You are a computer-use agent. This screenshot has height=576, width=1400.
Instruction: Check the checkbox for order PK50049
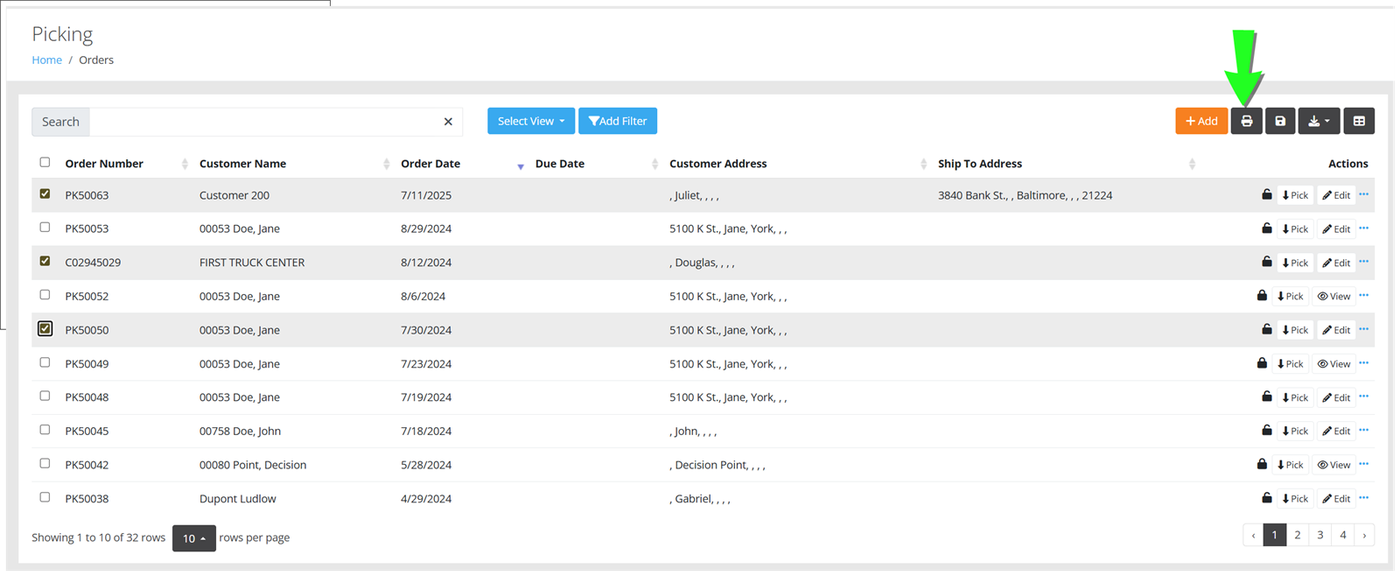click(44, 362)
